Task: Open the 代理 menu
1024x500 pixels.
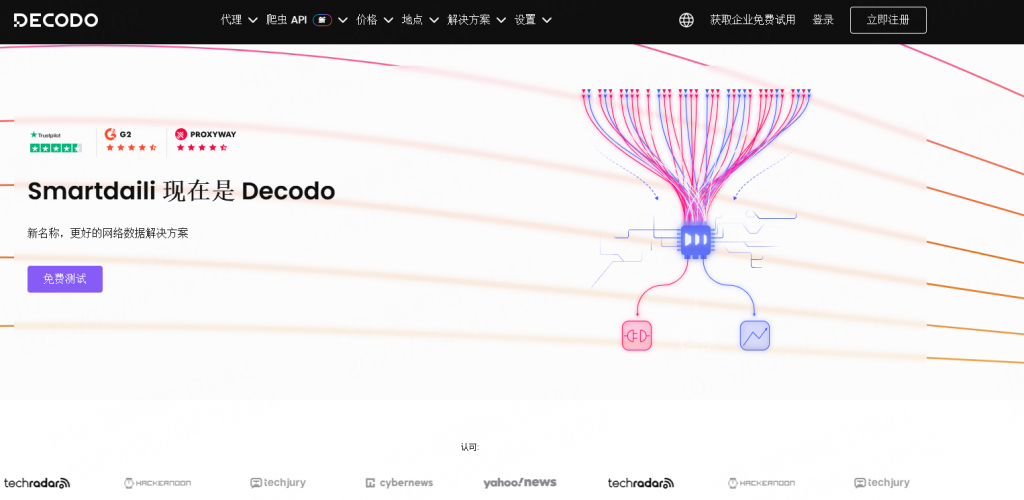Action: coord(231,20)
